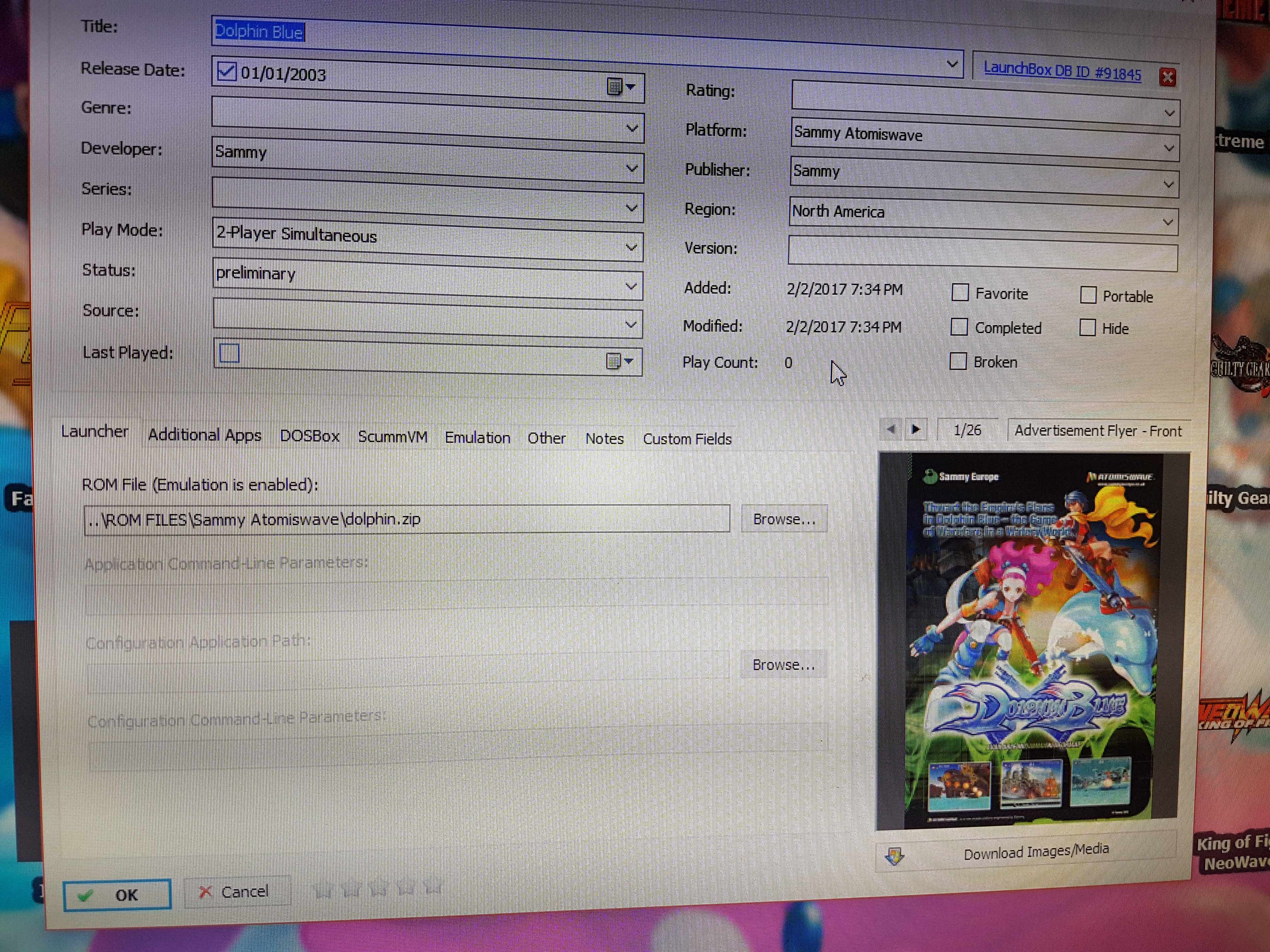Open the Emulation tab
The height and width of the screenshot is (952, 1270).
point(477,438)
